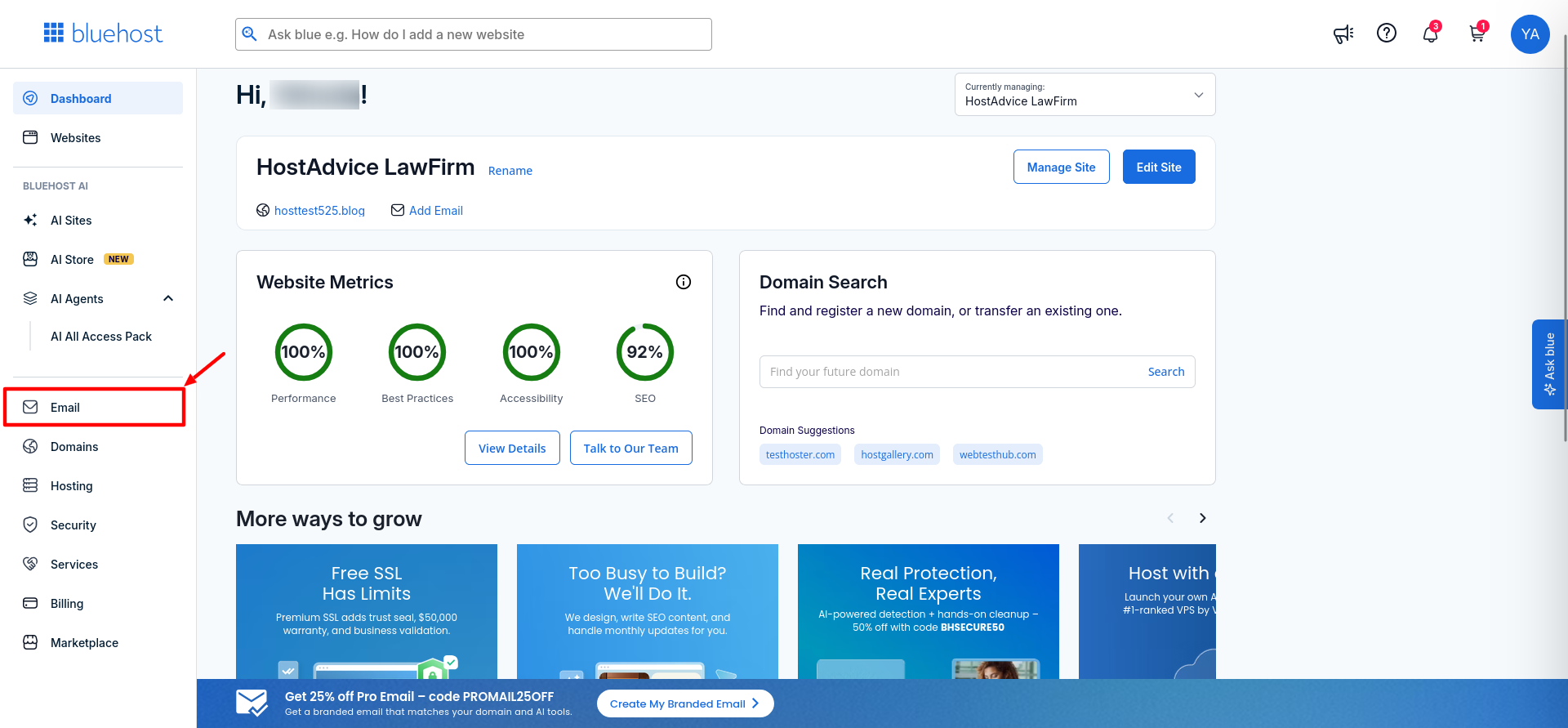Image resolution: width=1568 pixels, height=728 pixels.
Task: Click the Billing card icon
Action: (30, 603)
